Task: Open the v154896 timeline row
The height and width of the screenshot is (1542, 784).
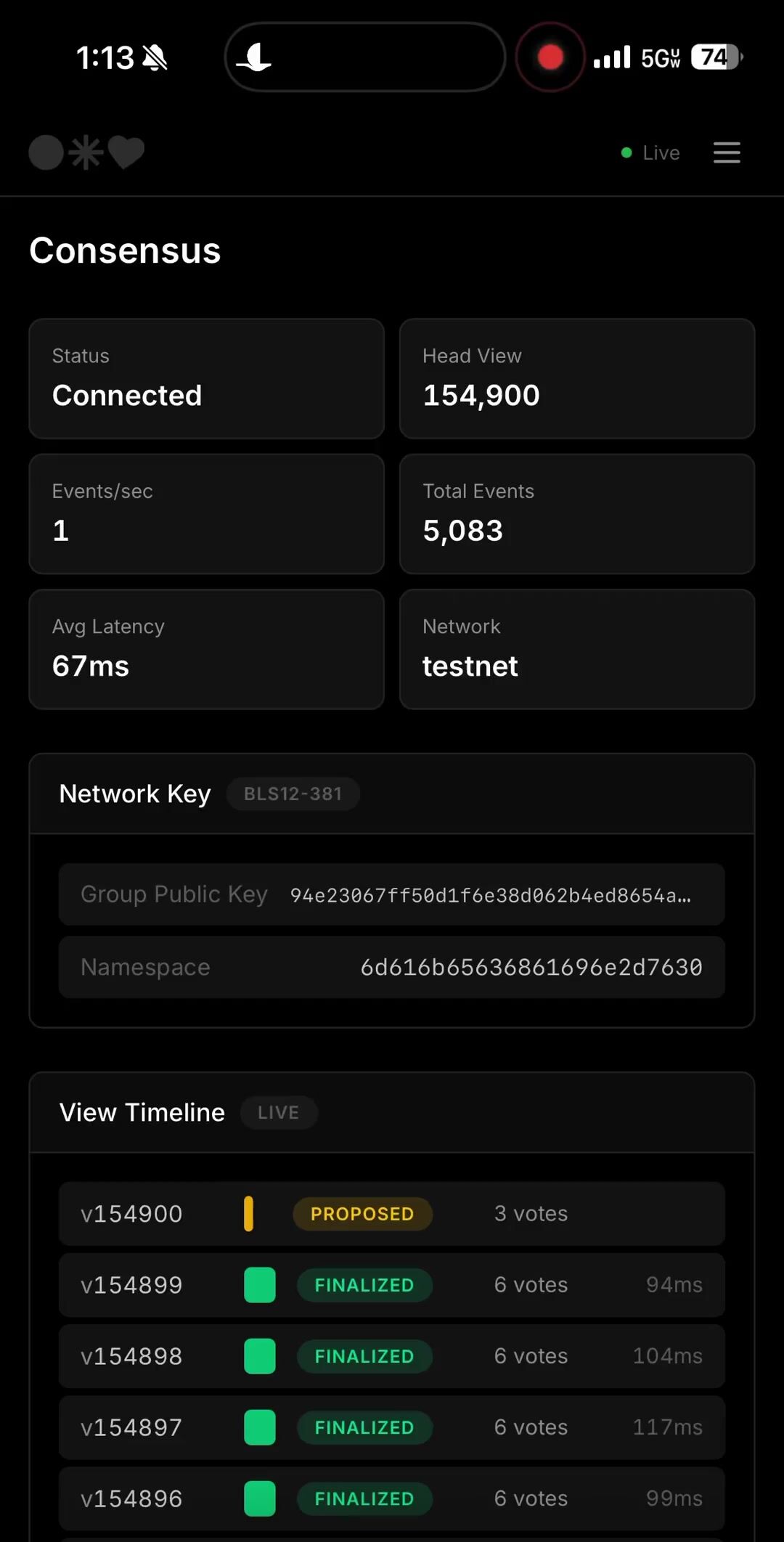Action: (x=392, y=1498)
